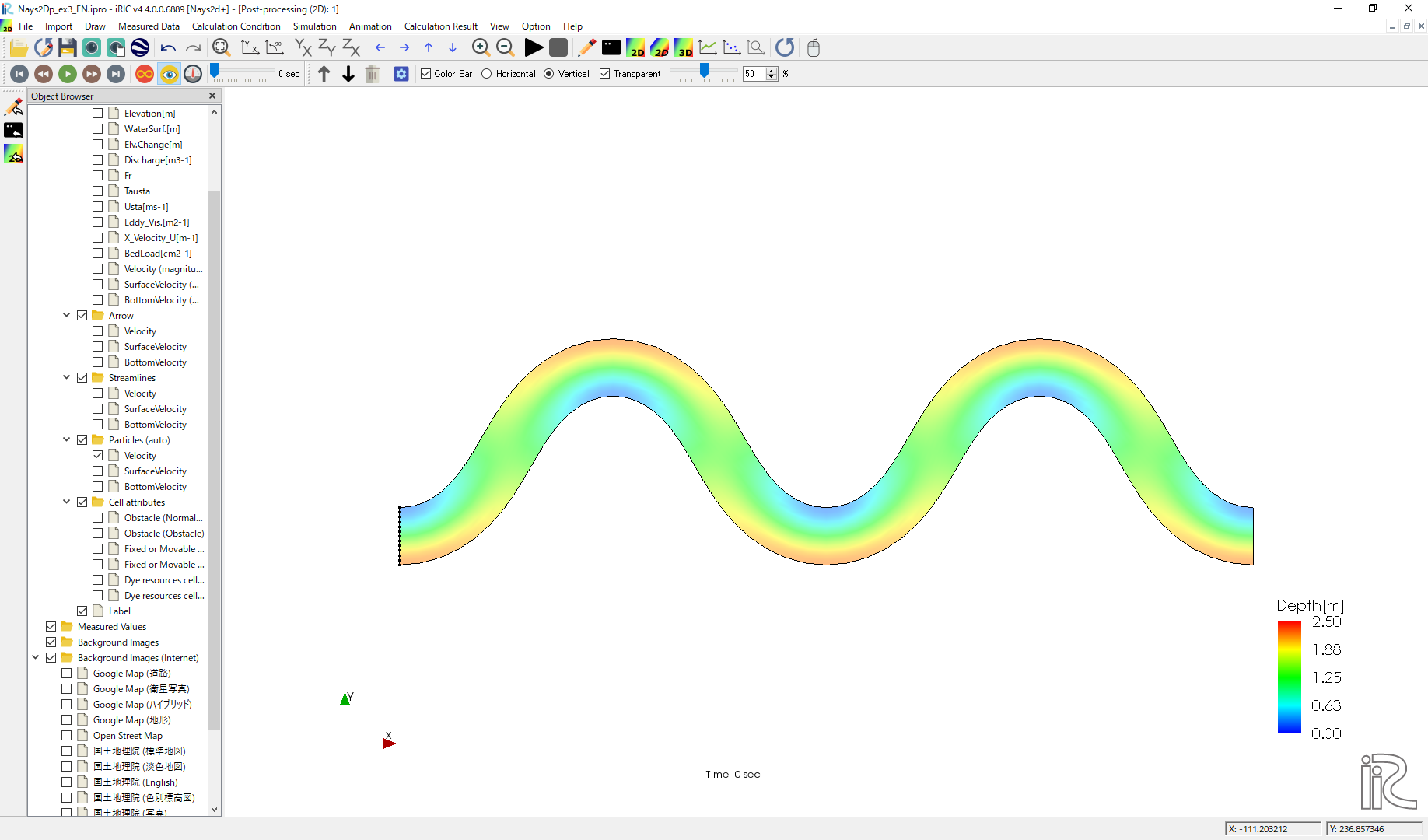This screenshot has width=1428, height=840.
Task: Collapse Background Images (Internet) folder
Action: (x=36, y=658)
